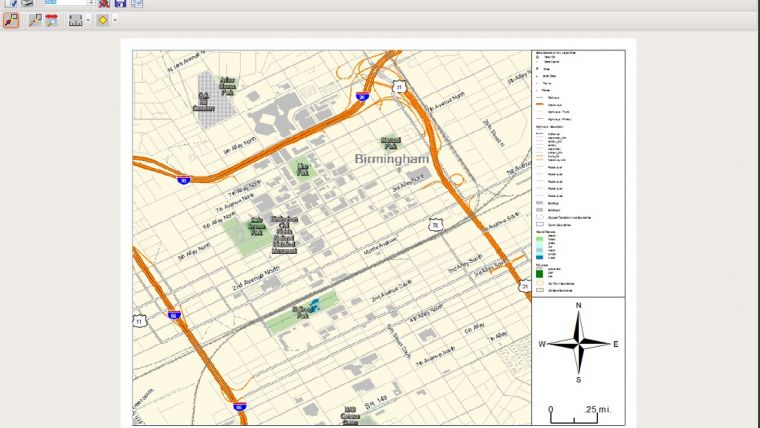Click the "N" letter on compass
Image resolution: width=760 pixels, height=428 pixels.
[578, 305]
